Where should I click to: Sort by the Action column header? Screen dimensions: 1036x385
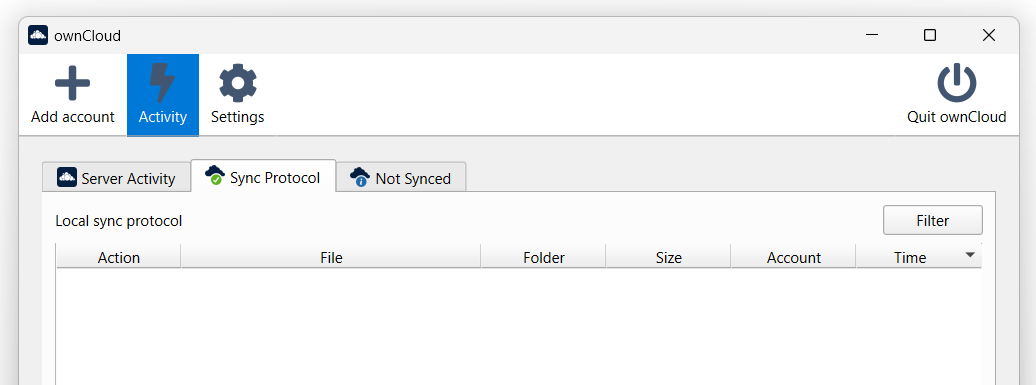pos(119,257)
